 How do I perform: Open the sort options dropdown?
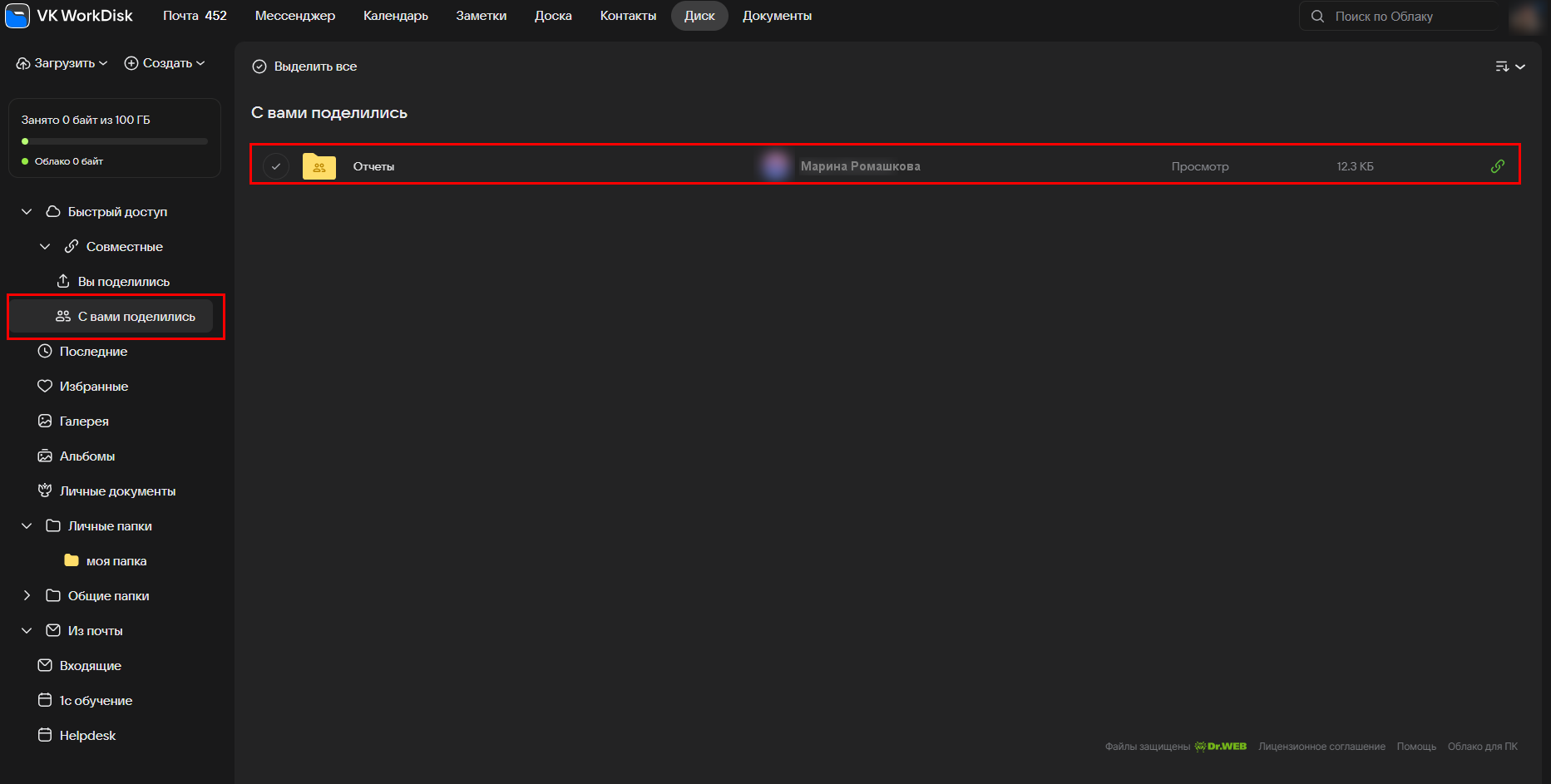coord(1509,67)
